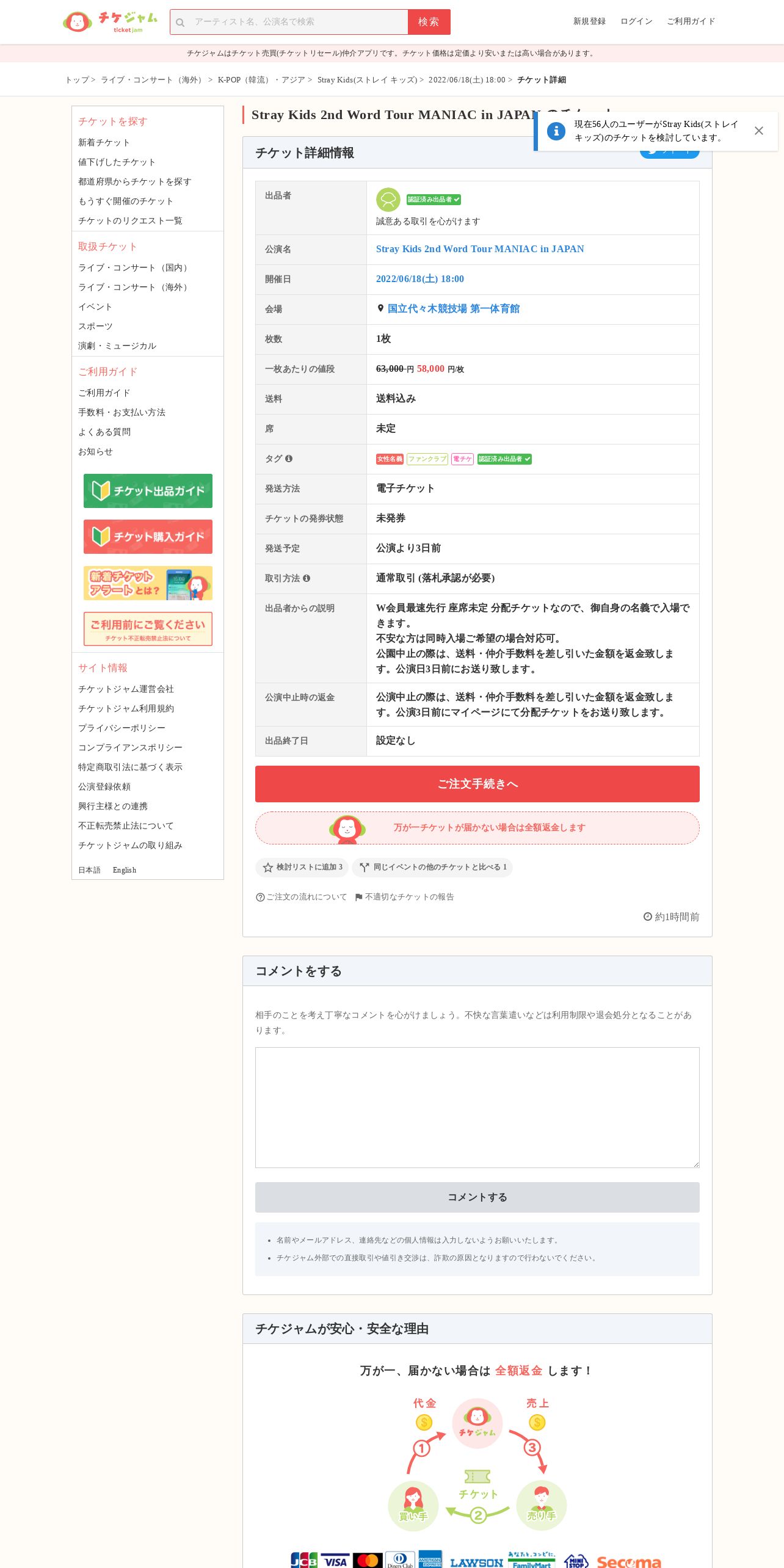Click the question icon for ご注文の流れ
784x1568 pixels.
[x=260, y=897]
